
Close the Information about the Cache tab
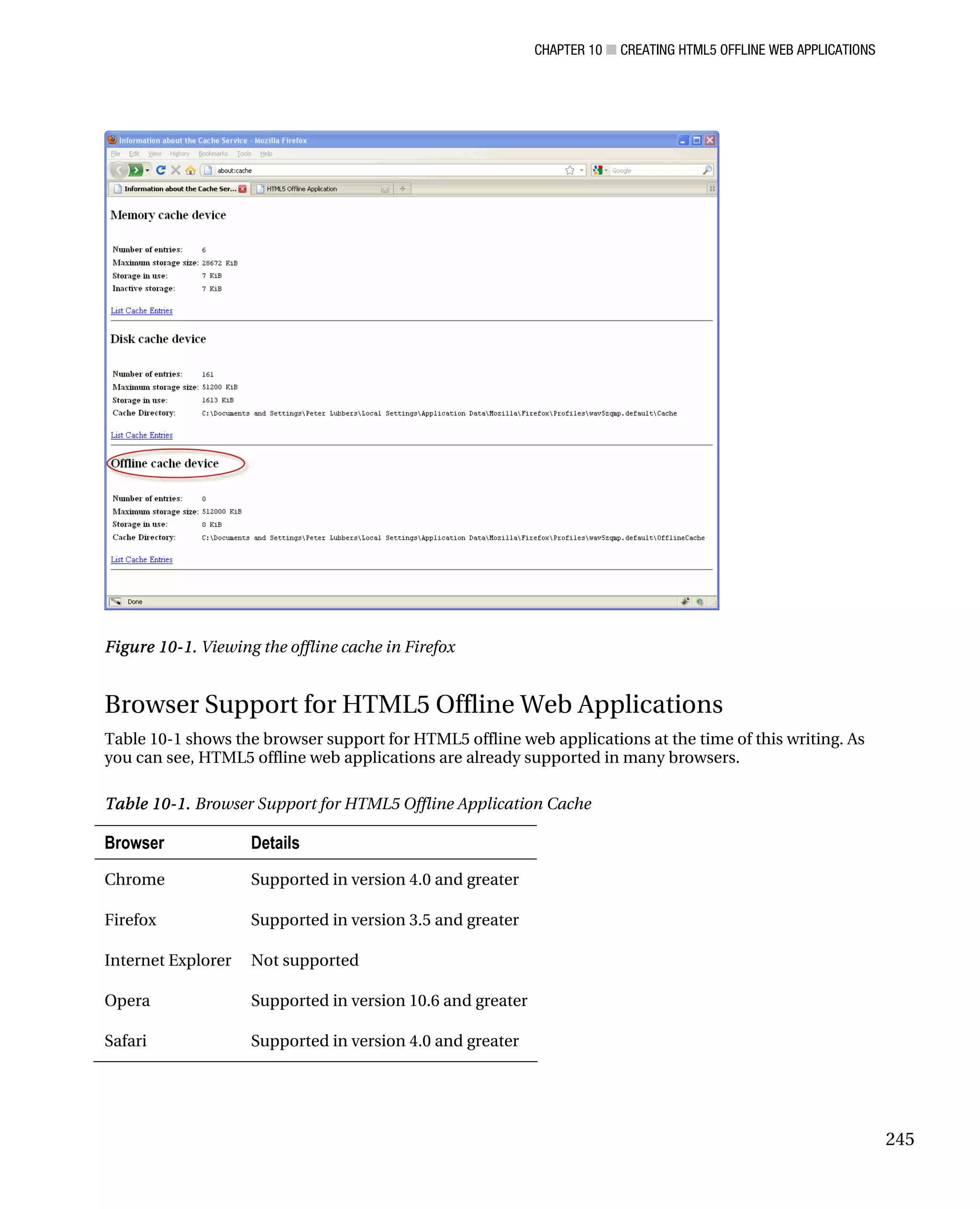coord(243,189)
